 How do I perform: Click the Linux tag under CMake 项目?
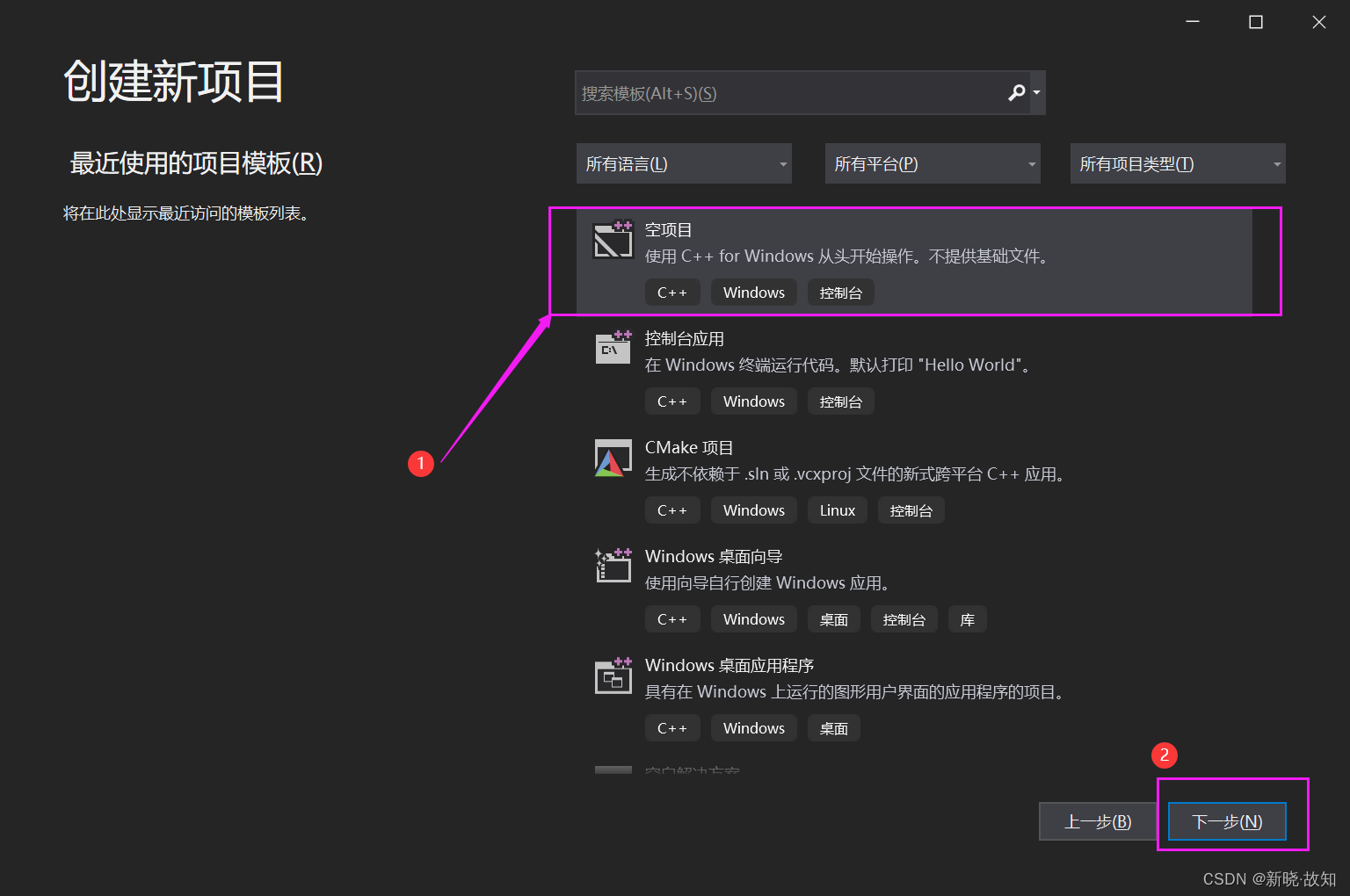point(838,510)
